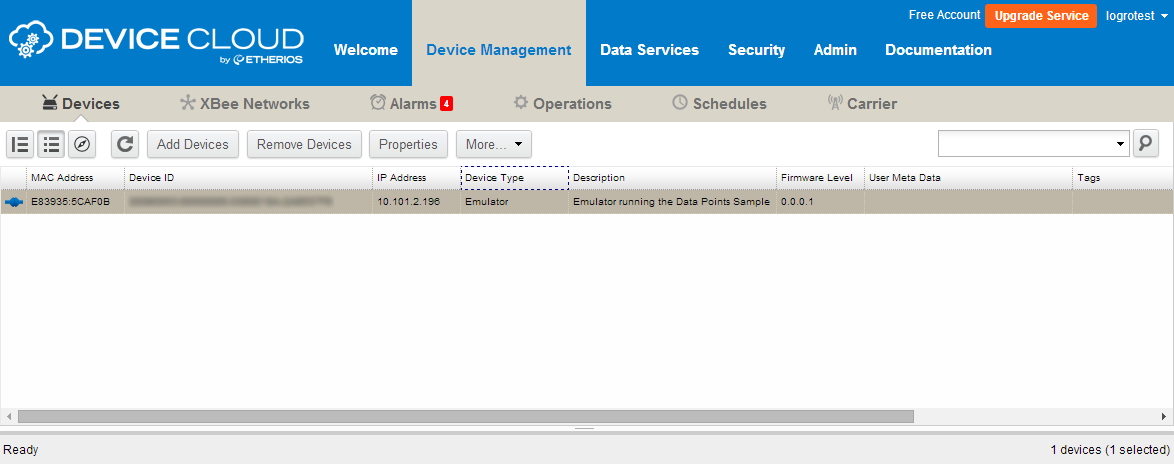Open the logrotest account menu
This screenshot has width=1174, height=464.
click(x=1137, y=16)
